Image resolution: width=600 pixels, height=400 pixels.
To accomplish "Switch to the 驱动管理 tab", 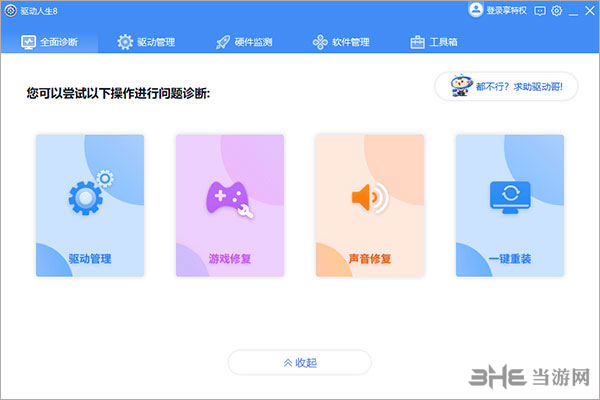I will coord(146,42).
